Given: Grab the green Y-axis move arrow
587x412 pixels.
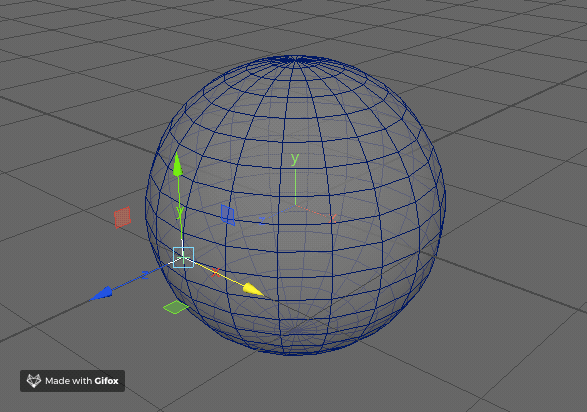Looking at the screenshot, I should 178,164.
